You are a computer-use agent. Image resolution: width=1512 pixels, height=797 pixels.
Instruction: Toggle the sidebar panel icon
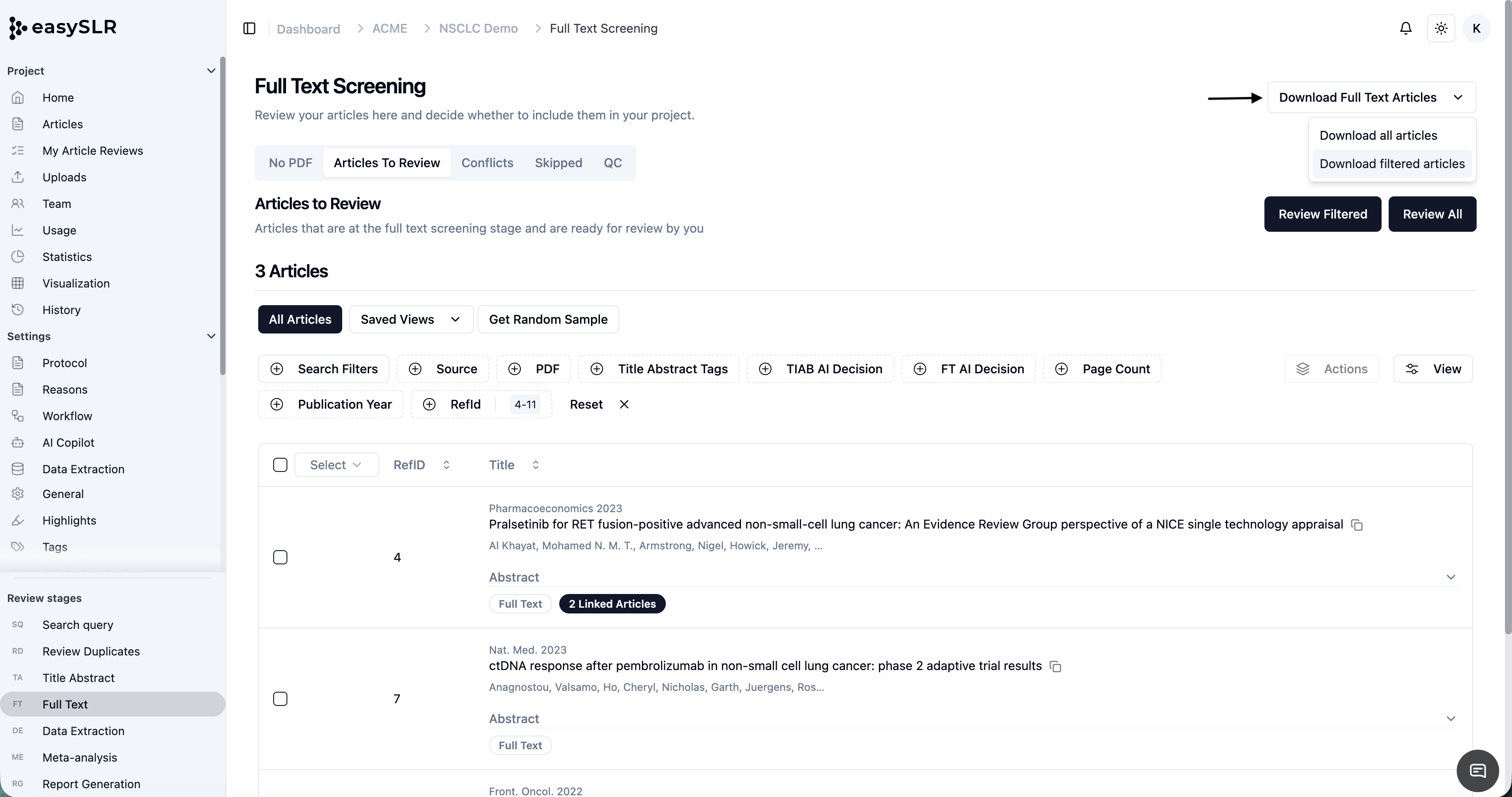(249, 28)
